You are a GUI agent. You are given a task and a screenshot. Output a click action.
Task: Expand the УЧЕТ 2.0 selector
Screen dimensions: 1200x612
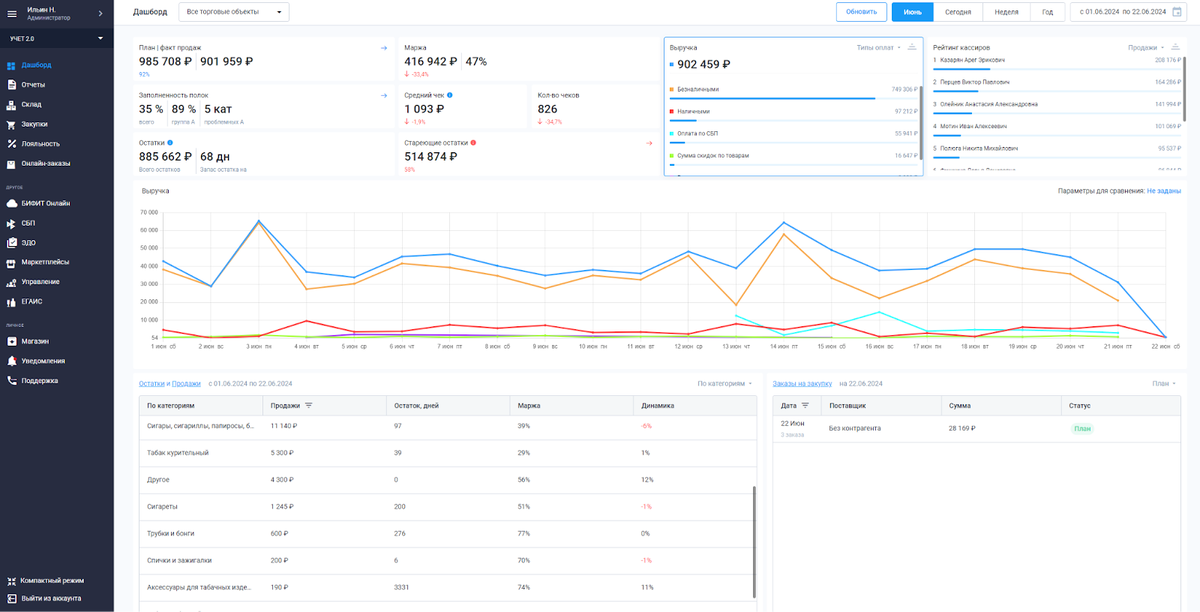coord(57,38)
